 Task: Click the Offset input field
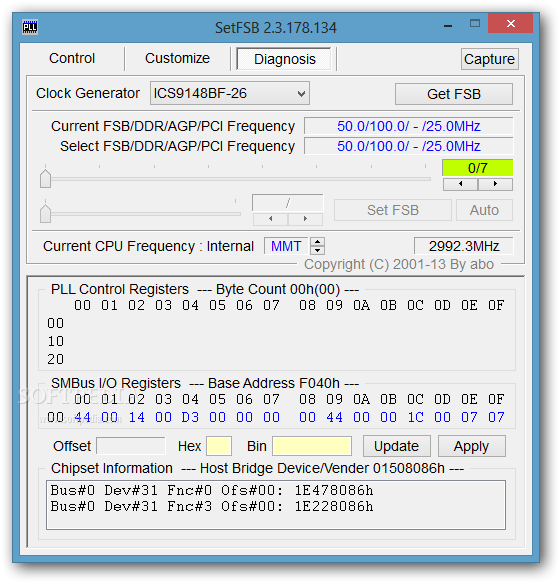pos(131,446)
